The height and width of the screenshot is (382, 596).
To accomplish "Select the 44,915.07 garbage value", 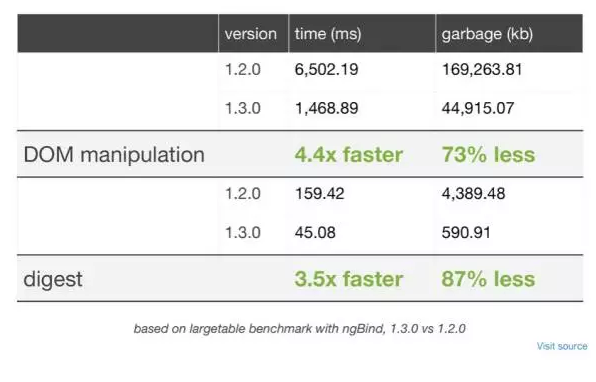I will point(478,108).
